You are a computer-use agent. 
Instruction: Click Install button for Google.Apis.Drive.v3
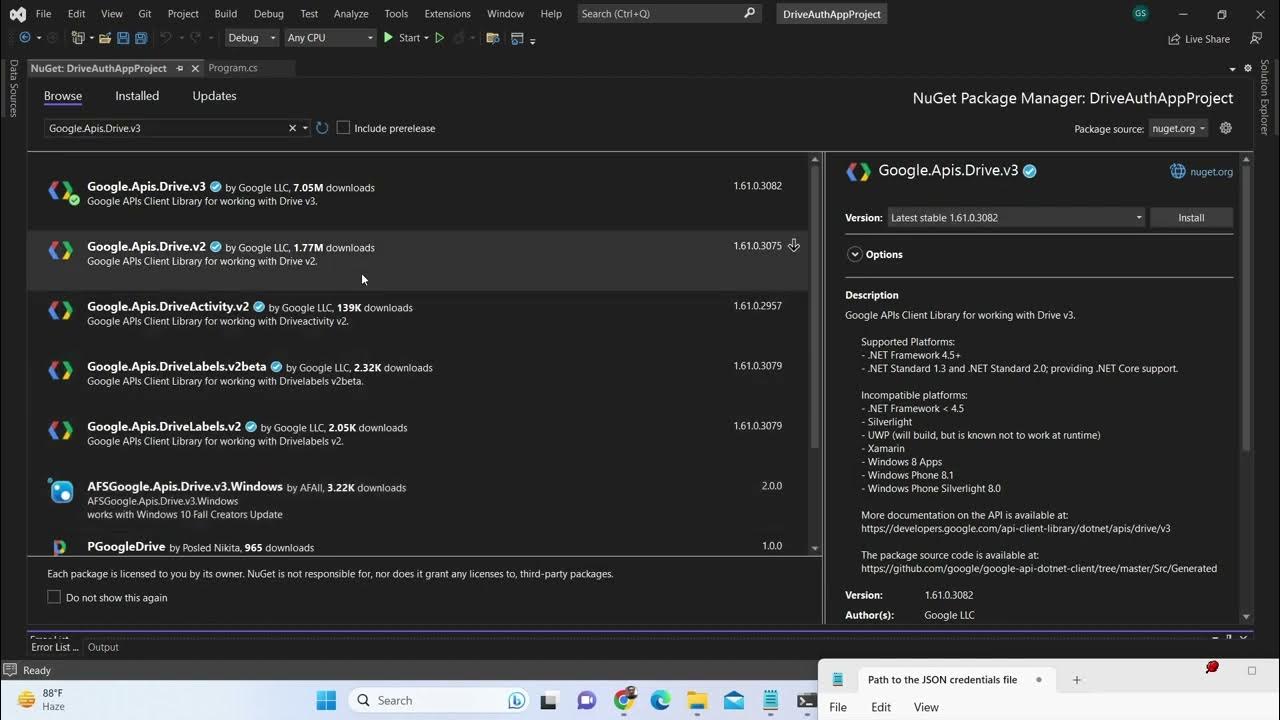(1190, 217)
